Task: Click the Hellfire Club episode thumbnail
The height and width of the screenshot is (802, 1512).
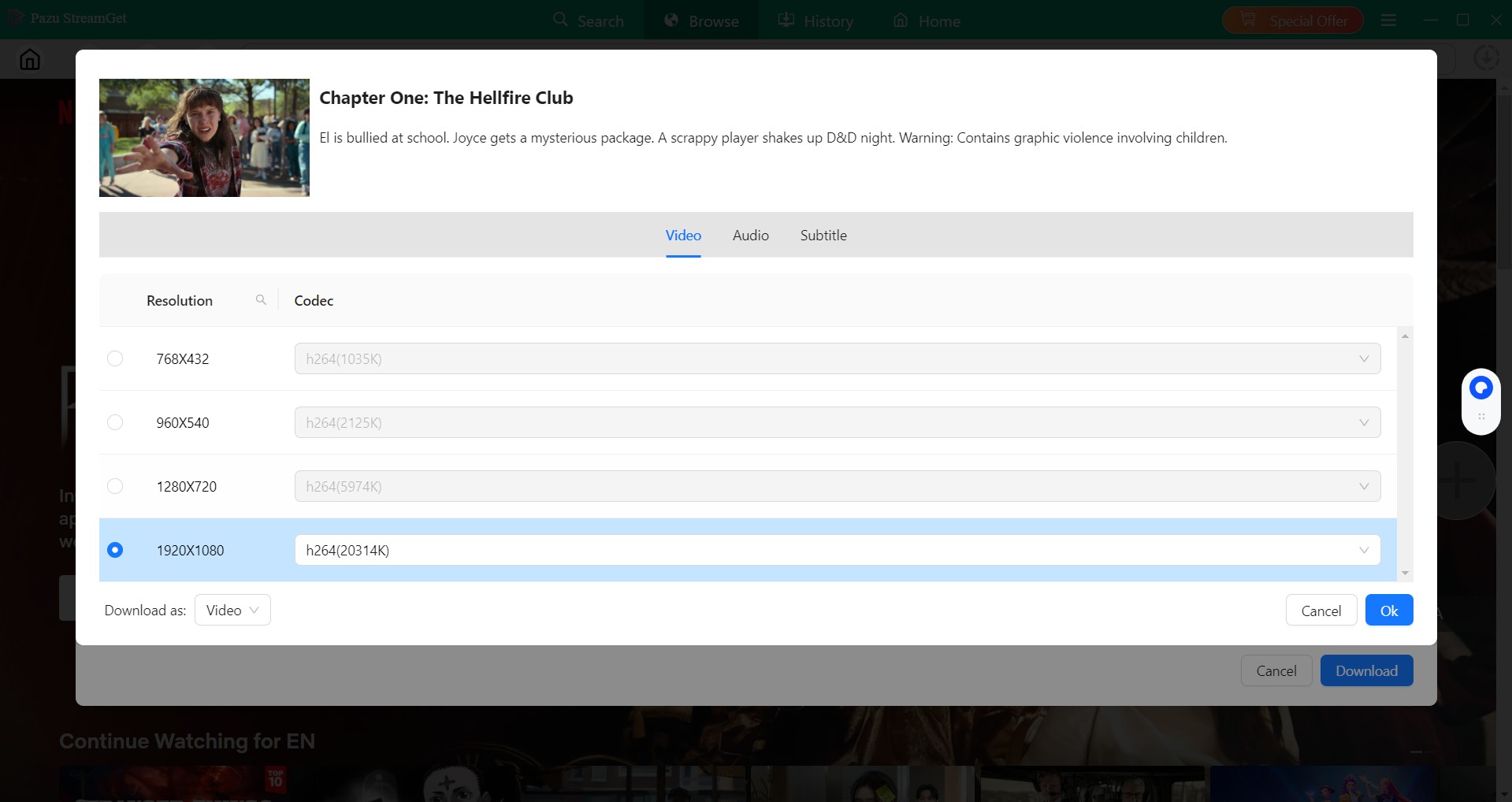Action: point(204,137)
